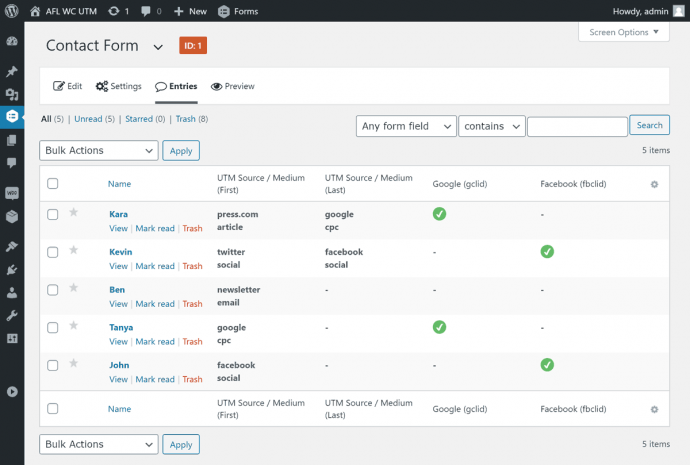
Task: Open Posts pushpin sidebar icon
Action: click(x=12, y=71)
